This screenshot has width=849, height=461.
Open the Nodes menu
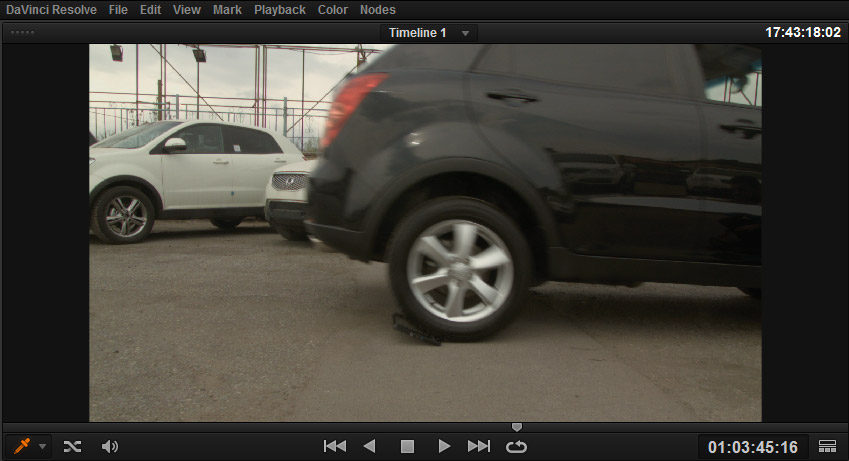pos(377,10)
